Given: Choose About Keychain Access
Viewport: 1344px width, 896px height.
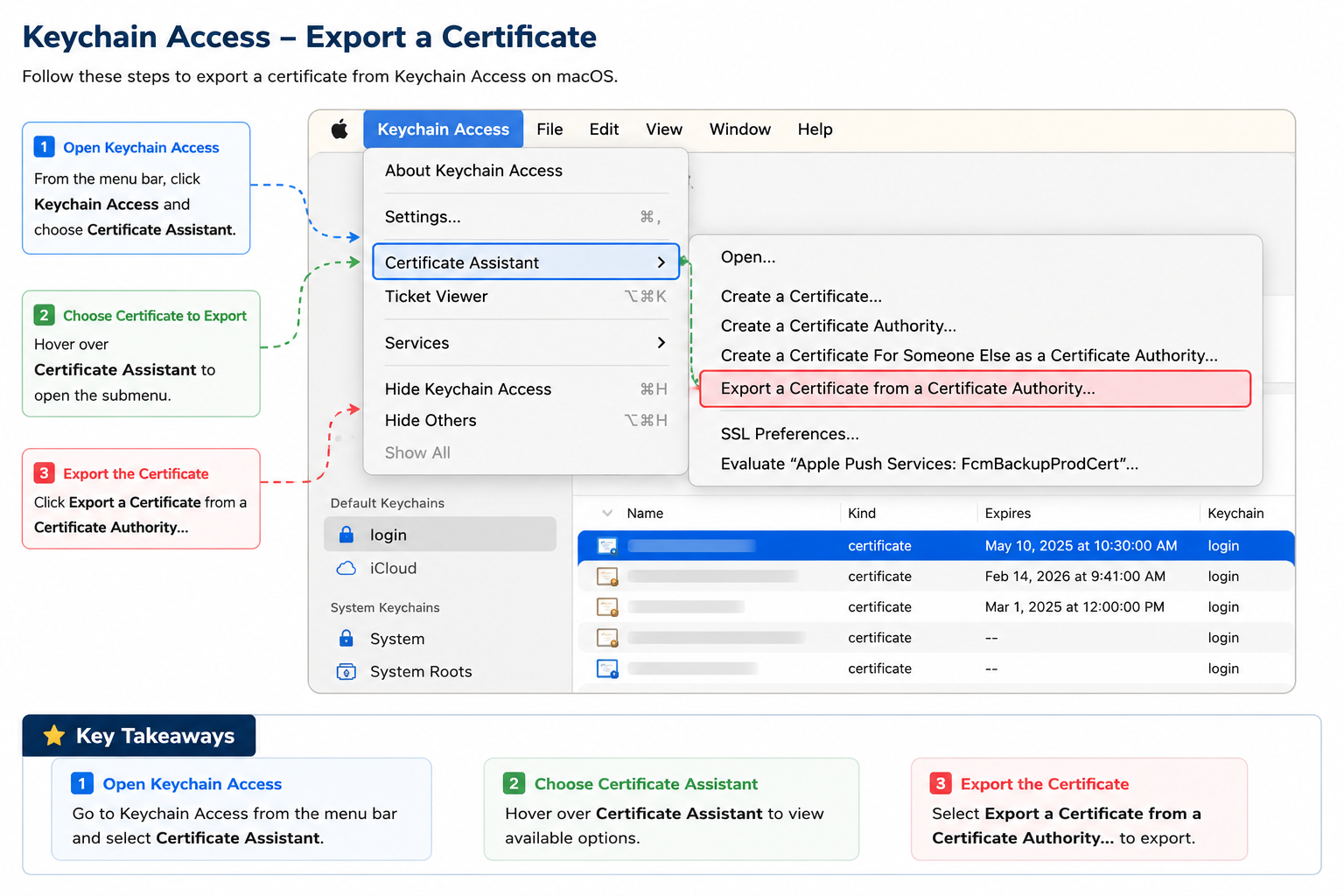Looking at the screenshot, I should pyautogui.click(x=525, y=171).
